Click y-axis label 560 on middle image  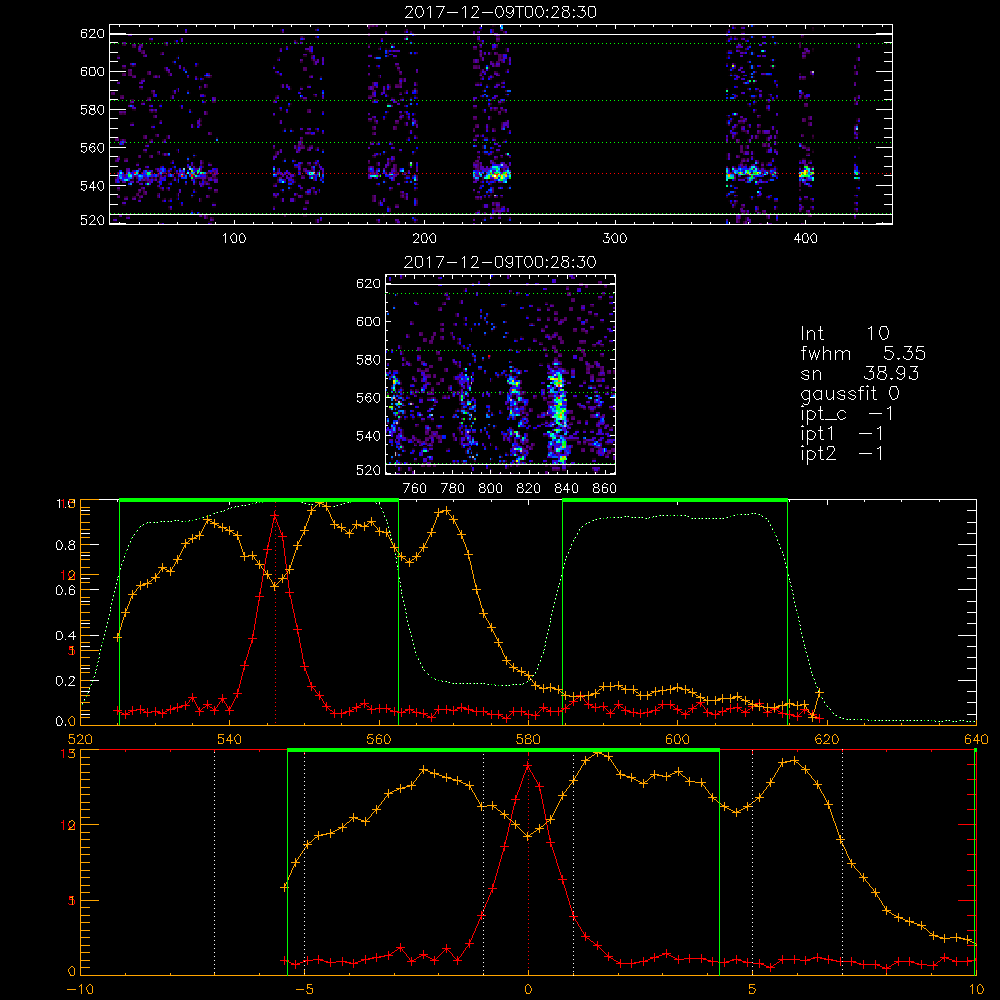[x=368, y=398]
